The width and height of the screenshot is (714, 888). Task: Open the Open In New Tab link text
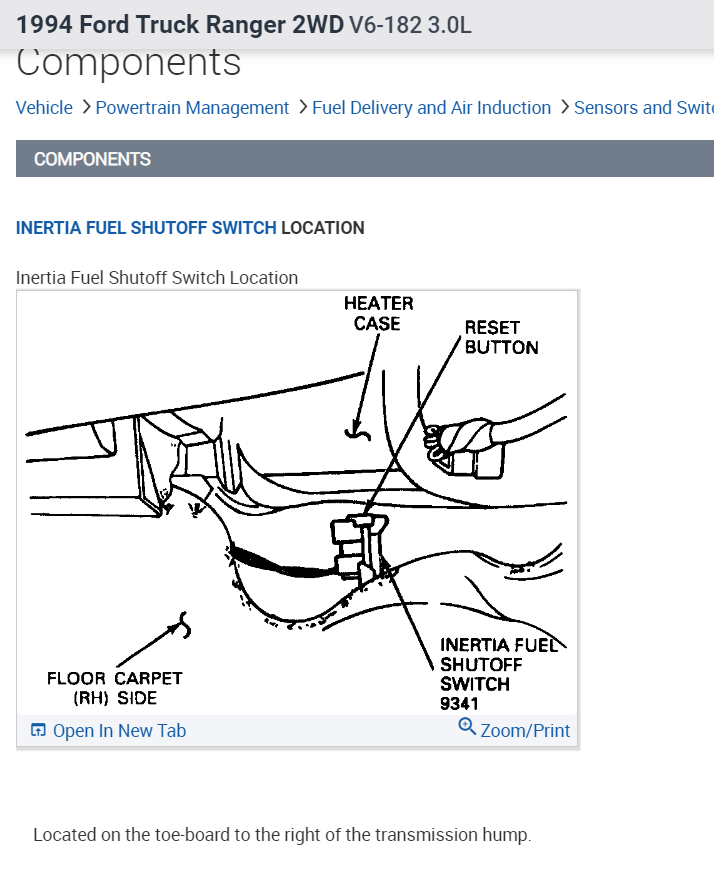click(119, 731)
